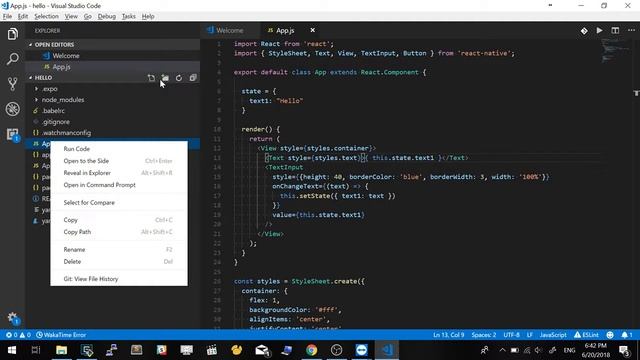Choose Open in Command Prompt
The height and width of the screenshot is (360, 640).
pyautogui.click(x=119, y=185)
